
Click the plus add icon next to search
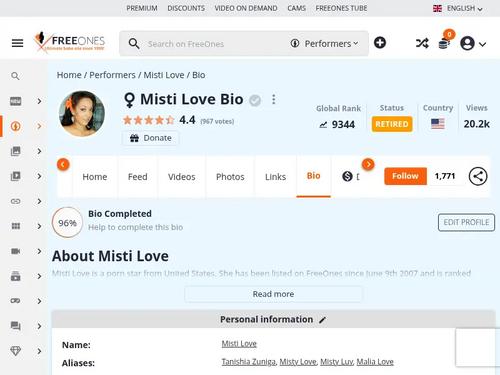(x=380, y=43)
